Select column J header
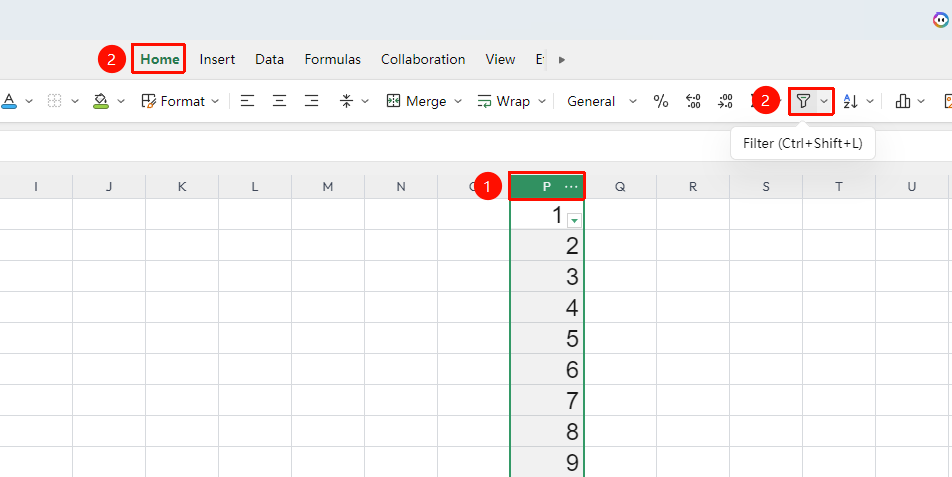This screenshot has height=477, width=952. click(x=109, y=187)
